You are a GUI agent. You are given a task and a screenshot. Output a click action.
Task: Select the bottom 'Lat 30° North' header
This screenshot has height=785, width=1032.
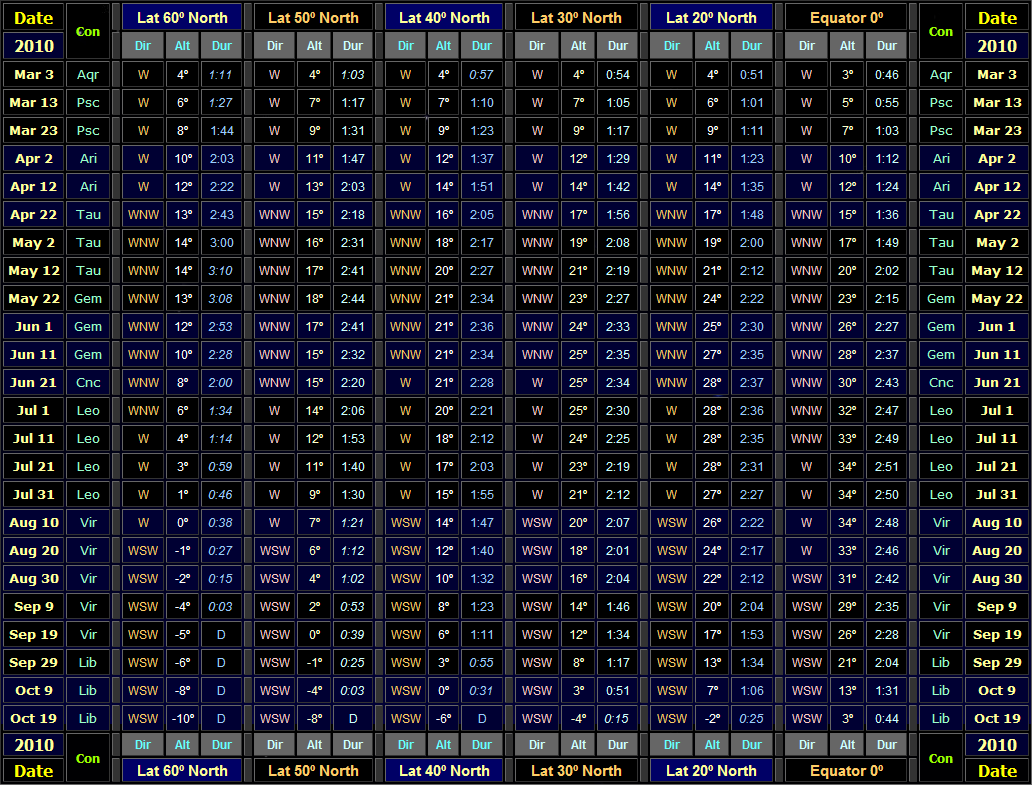[575, 770]
